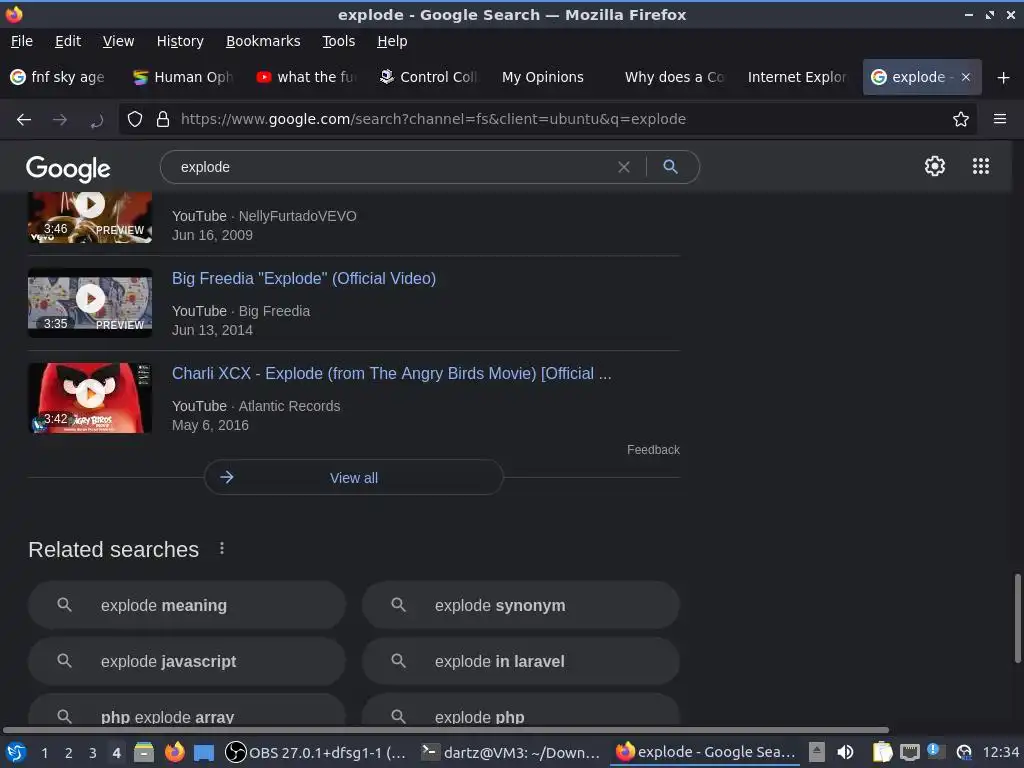Screen dimensions: 1024x768
Task: Play the Charli XCX Angry Birds video thumbnail
Action: point(90,398)
